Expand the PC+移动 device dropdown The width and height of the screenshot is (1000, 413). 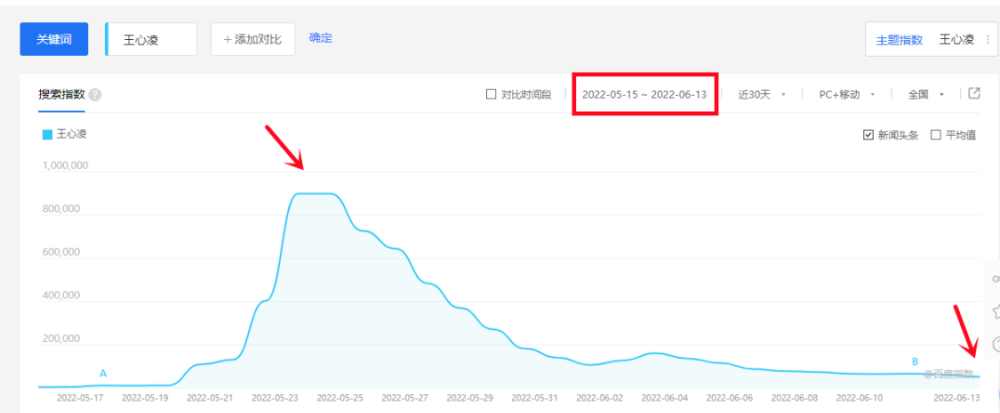846,94
